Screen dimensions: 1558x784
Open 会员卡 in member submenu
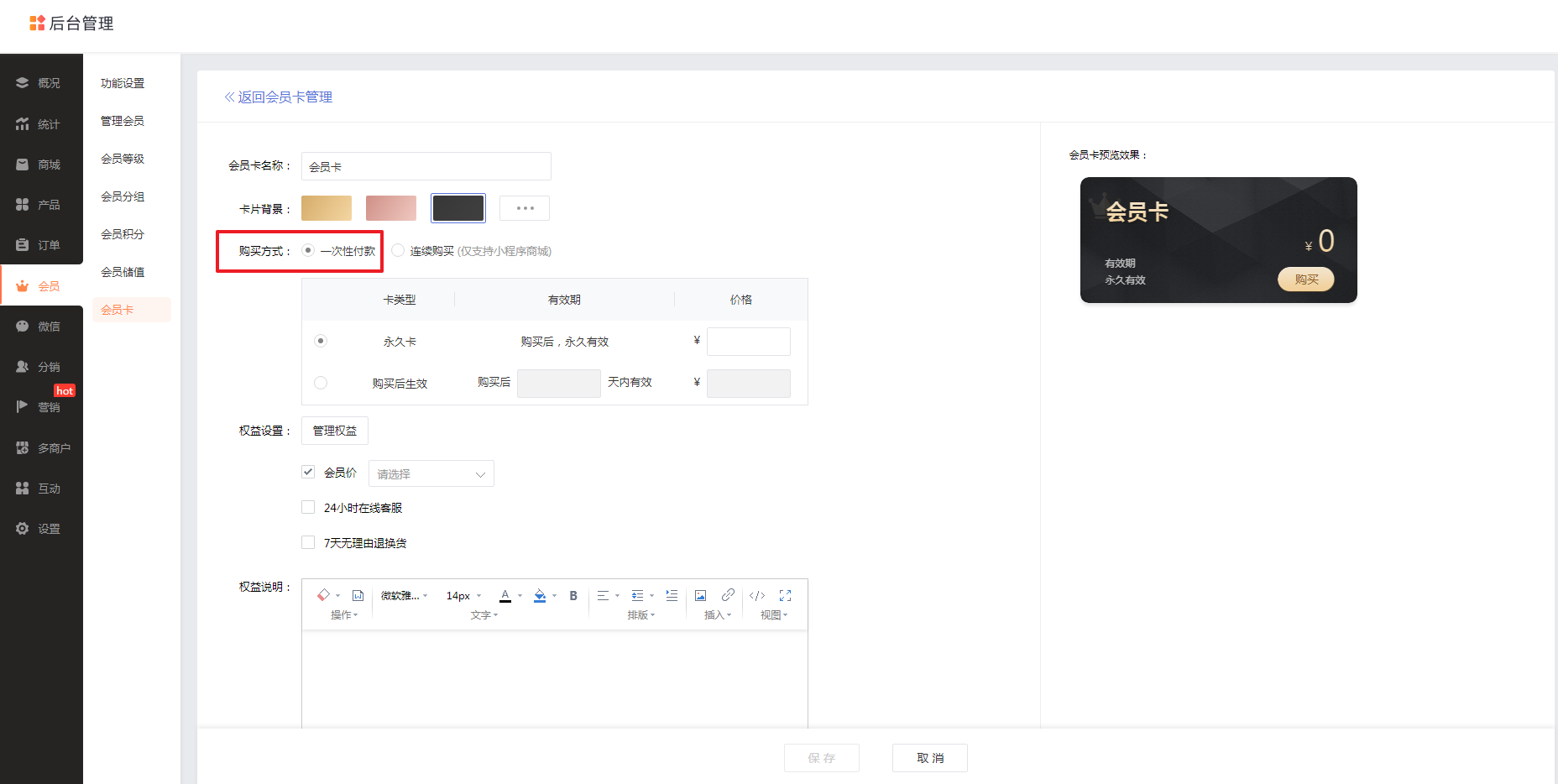click(x=132, y=310)
